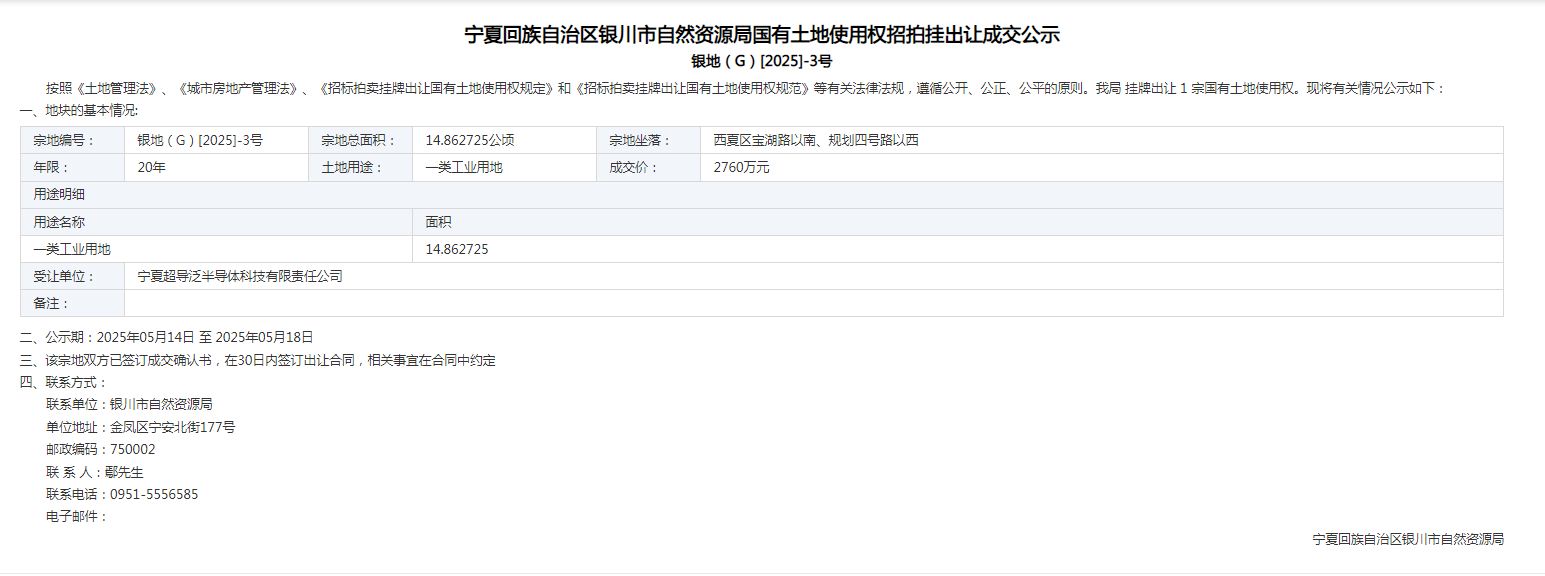Click the 宗地总面积 label cell

pyautogui.click(x=360, y=140)
